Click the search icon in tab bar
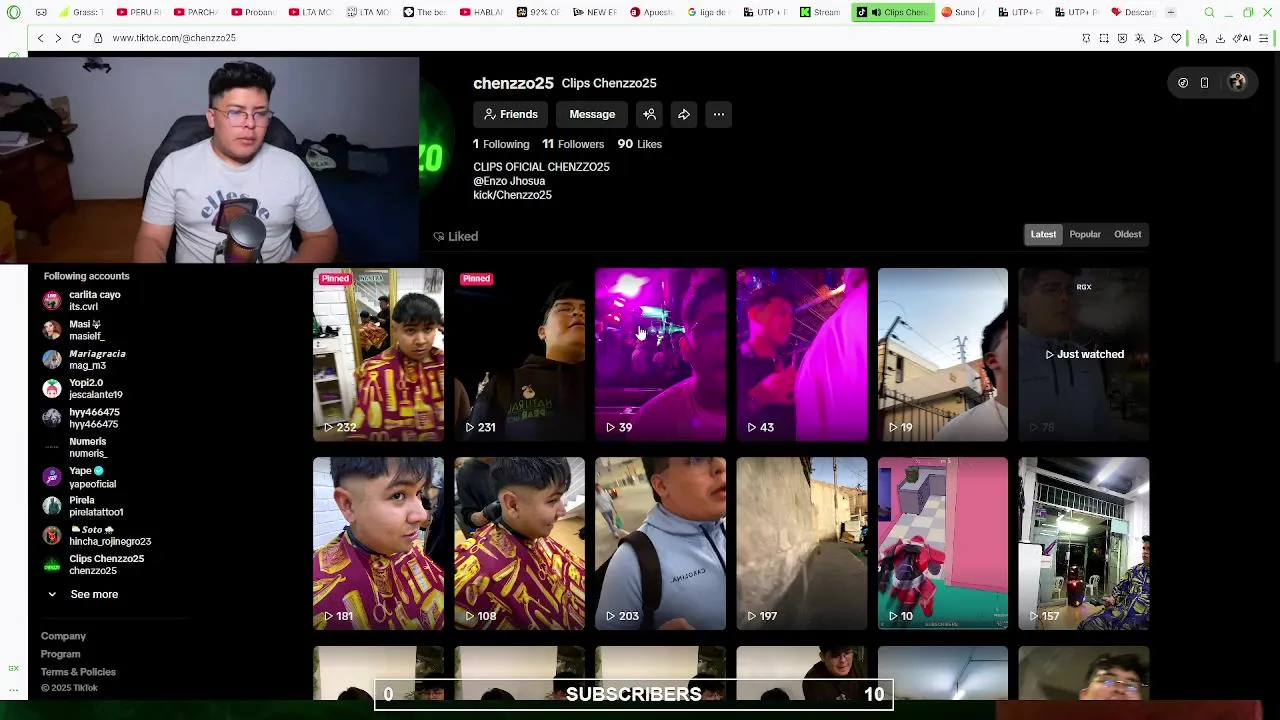This screenshot has width=1280, height=720. click(x=1209, y=12)
